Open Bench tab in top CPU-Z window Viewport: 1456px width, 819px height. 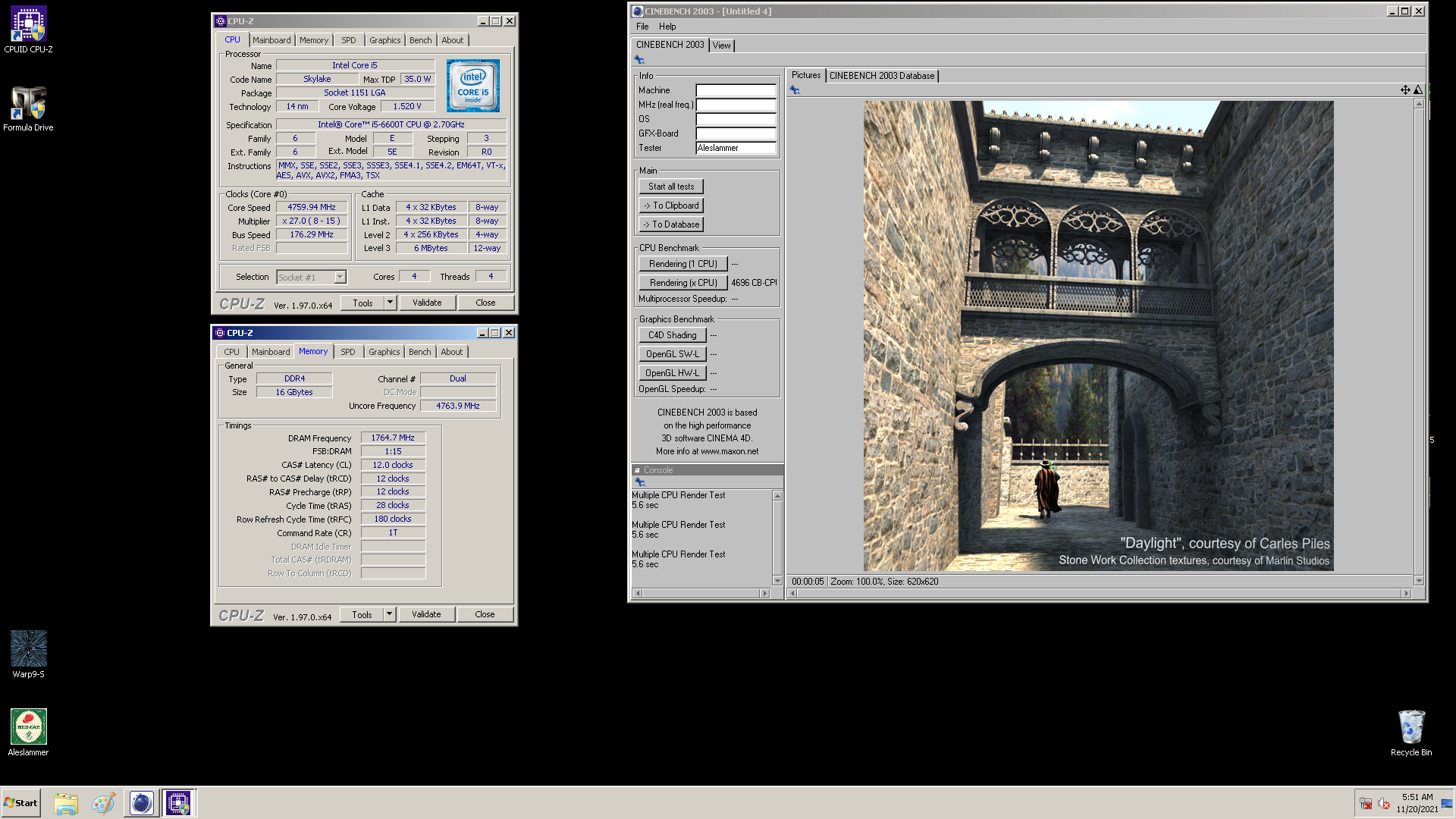[x=421, y=40]
